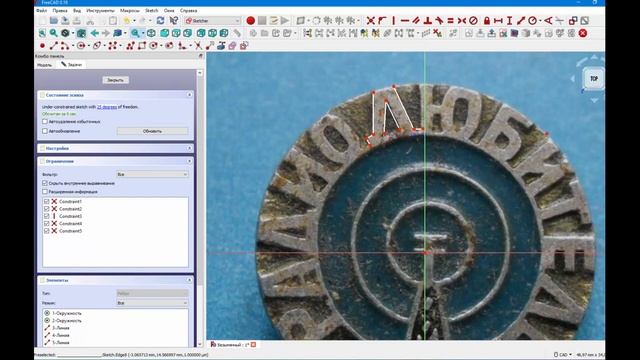Screen dimensions: 640x360
Task: Apply vertical constraint
Action: pyautogui.click(x=393, y=20)
